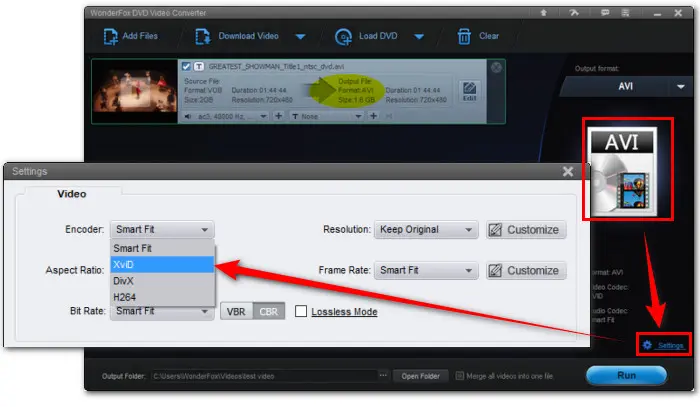
Task: Click the Lossless Mode link text
Action: (344, 312)
